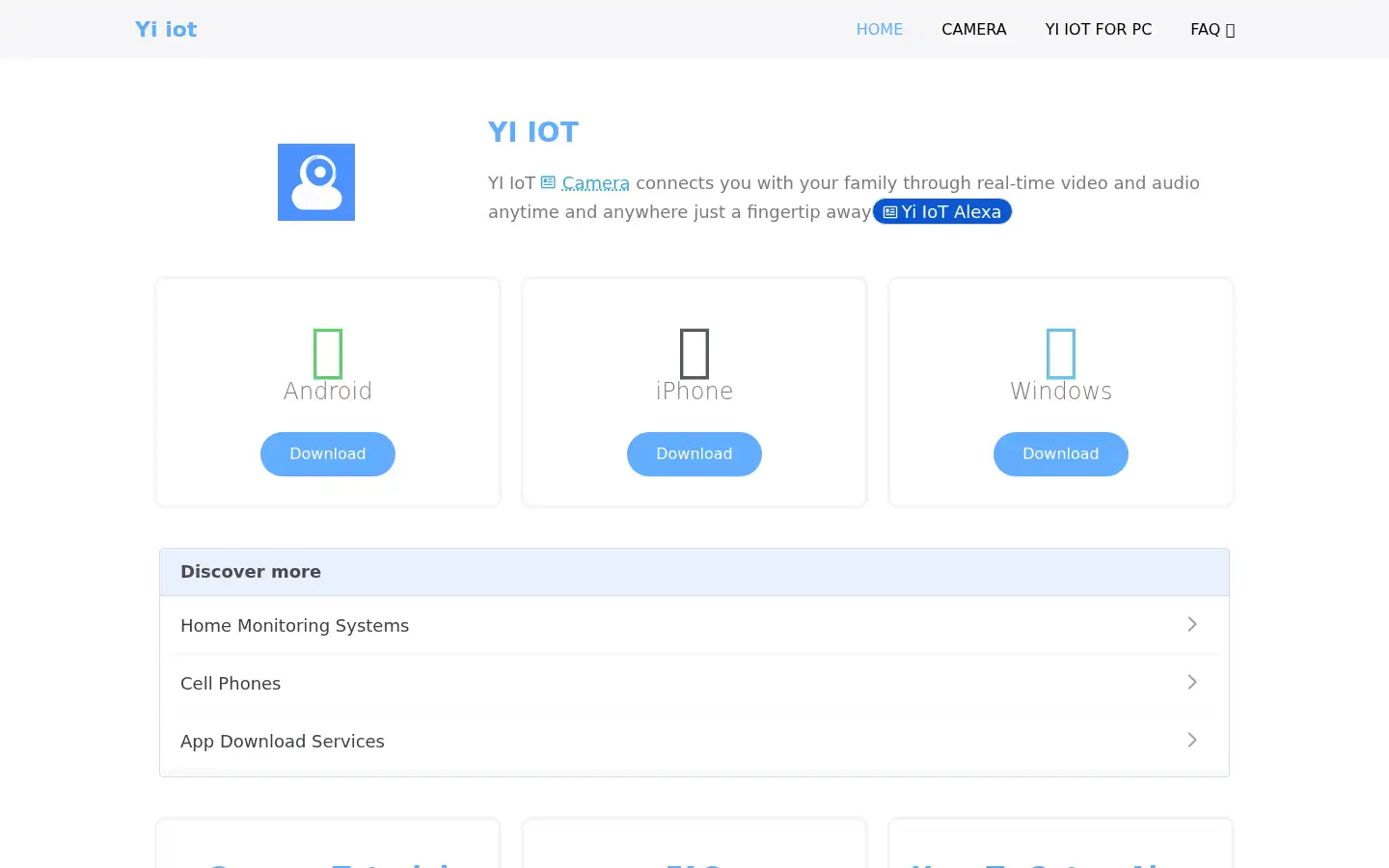Click chevron beside Home Monitoring Systems
This screenshot has height=868, width=1389.
[x=1192, y=624]
